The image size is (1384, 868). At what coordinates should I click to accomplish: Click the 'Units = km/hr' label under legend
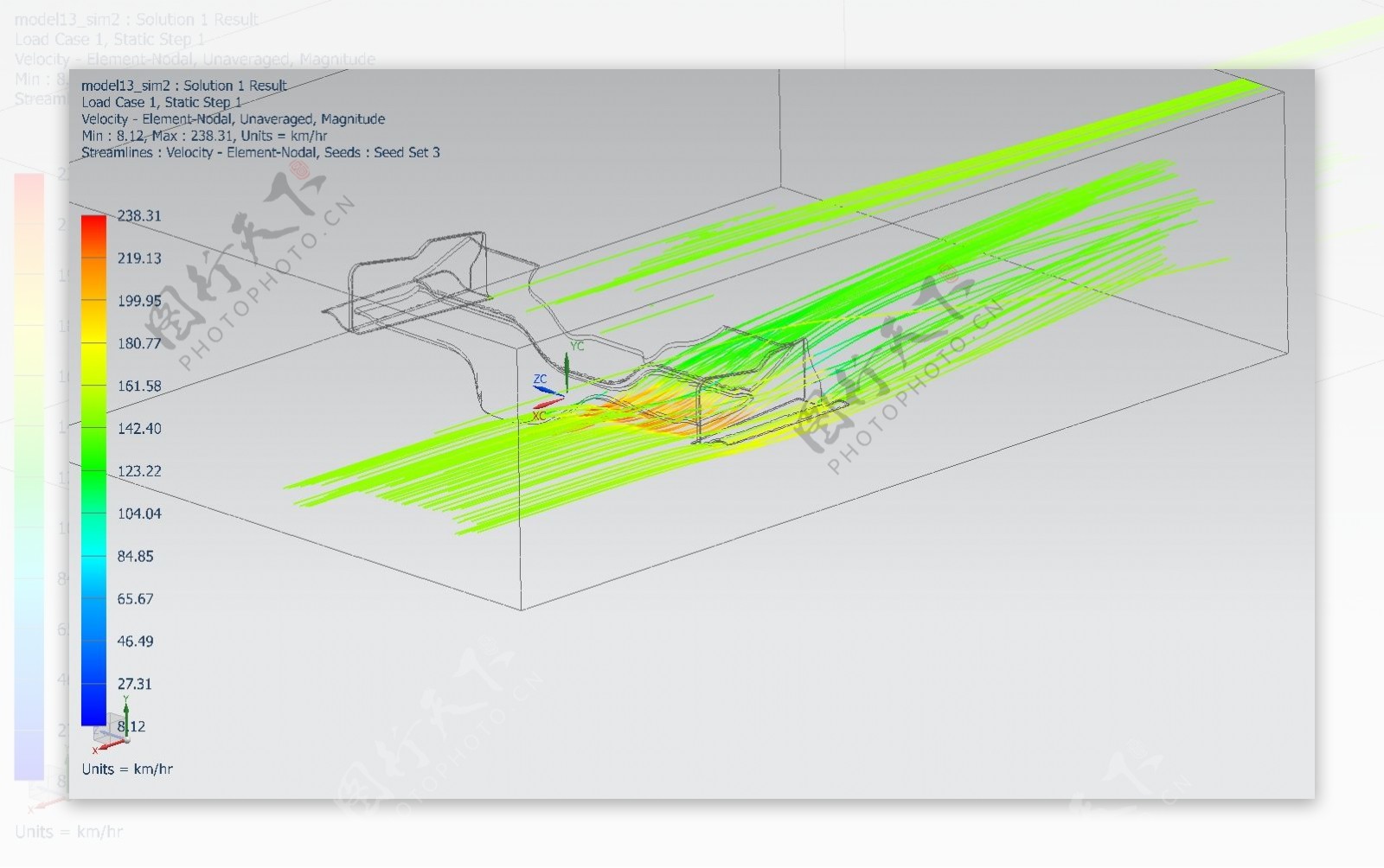127,769
